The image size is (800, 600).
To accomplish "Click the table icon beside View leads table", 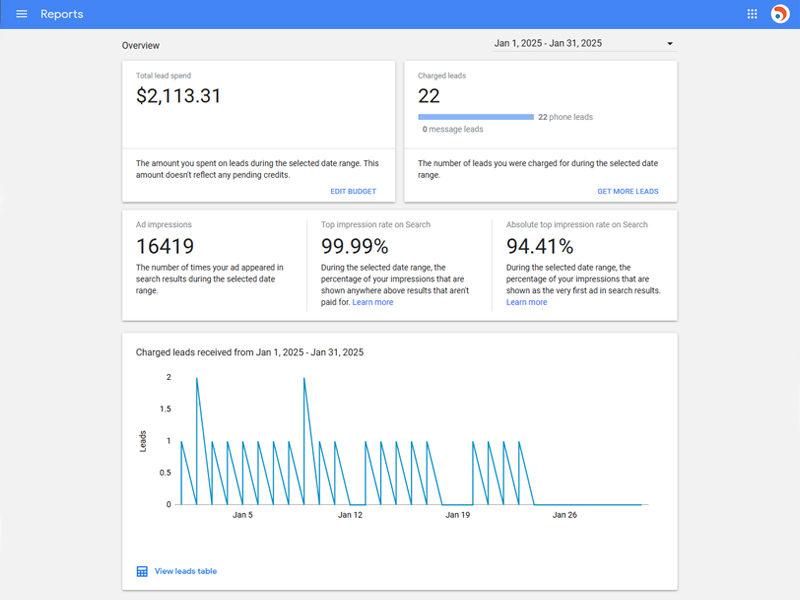I will tap(142, 571).
